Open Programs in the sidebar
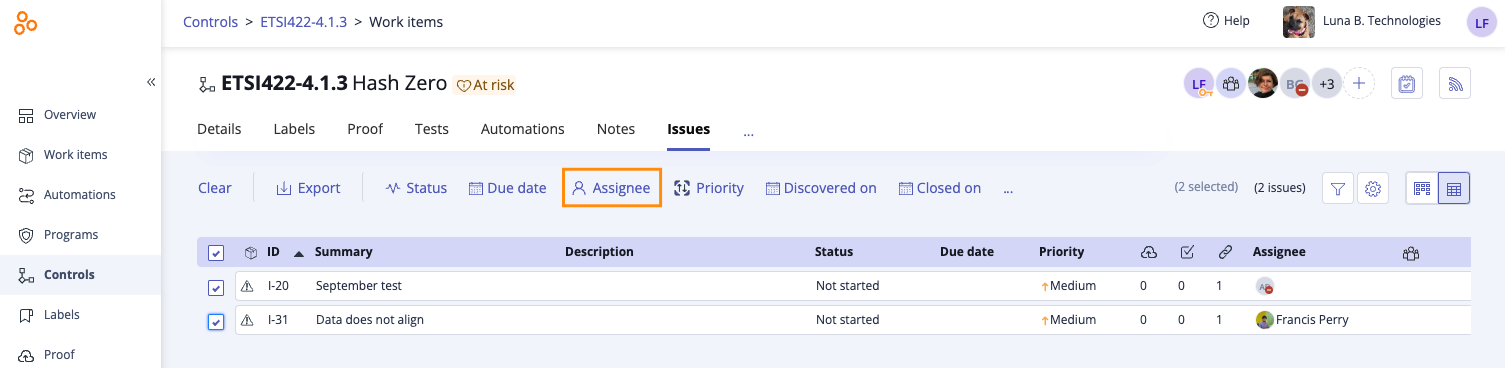Viewport: 1505px width, 368px height. pyautogui.click(x=71, y=235)
